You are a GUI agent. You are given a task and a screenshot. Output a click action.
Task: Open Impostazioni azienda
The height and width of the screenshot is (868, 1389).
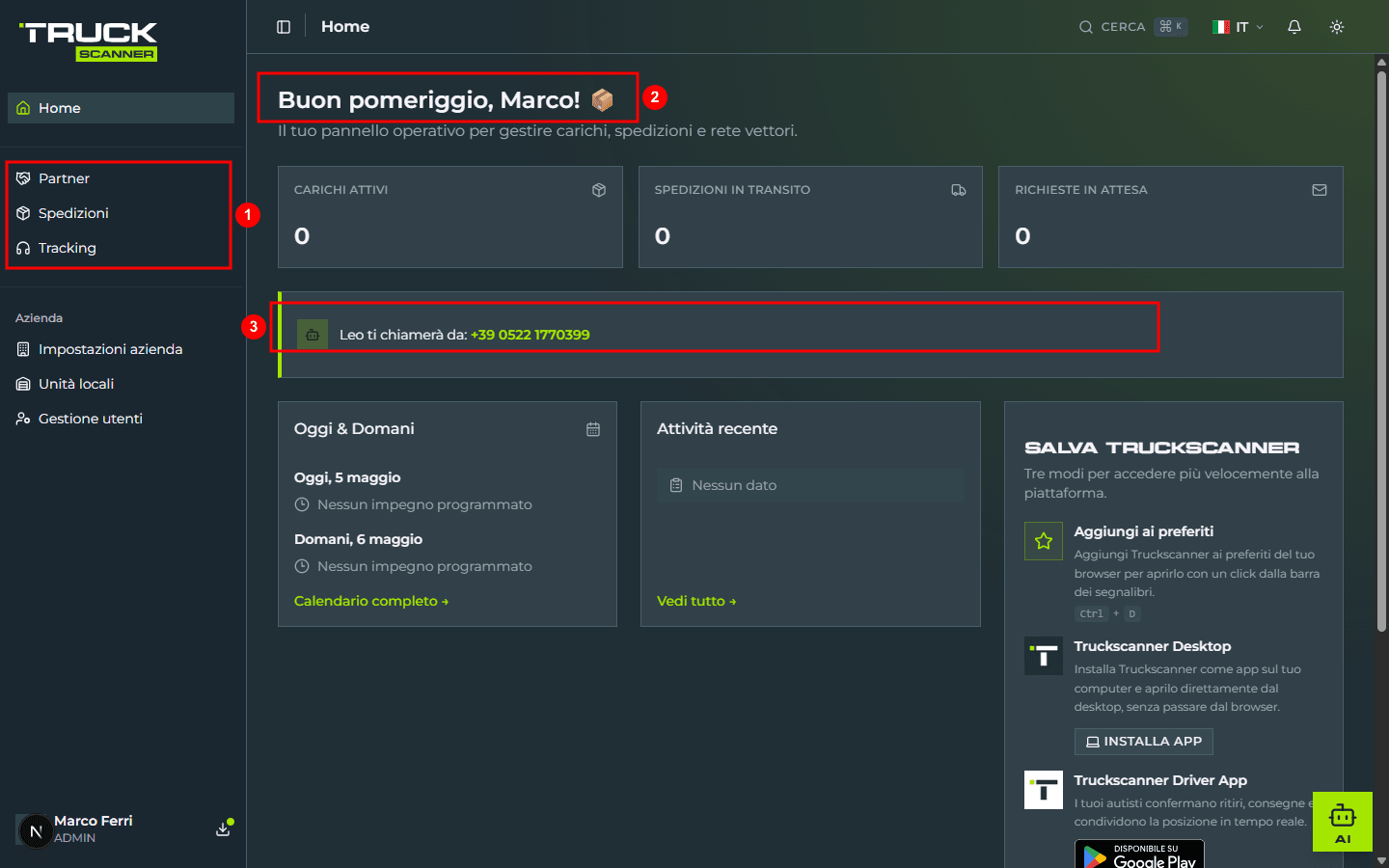tap(121, 349)
